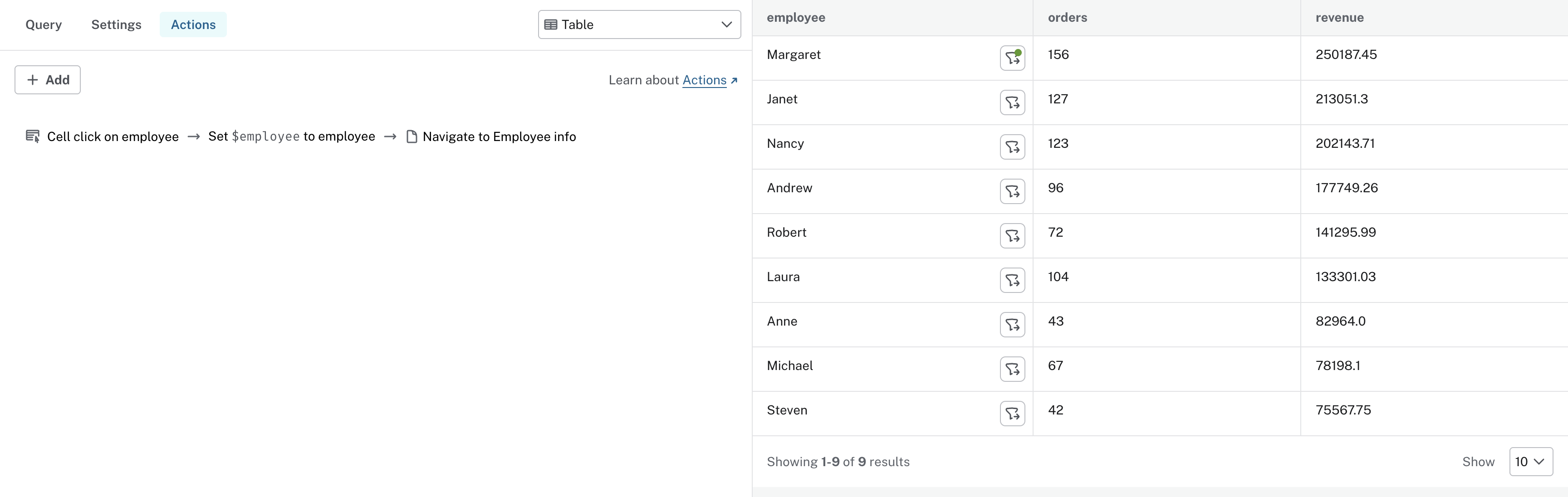The height and width of the screenshot is (497, 1568).
Task: Select the Cell click on employee action
Action: [x=113, y=137]
